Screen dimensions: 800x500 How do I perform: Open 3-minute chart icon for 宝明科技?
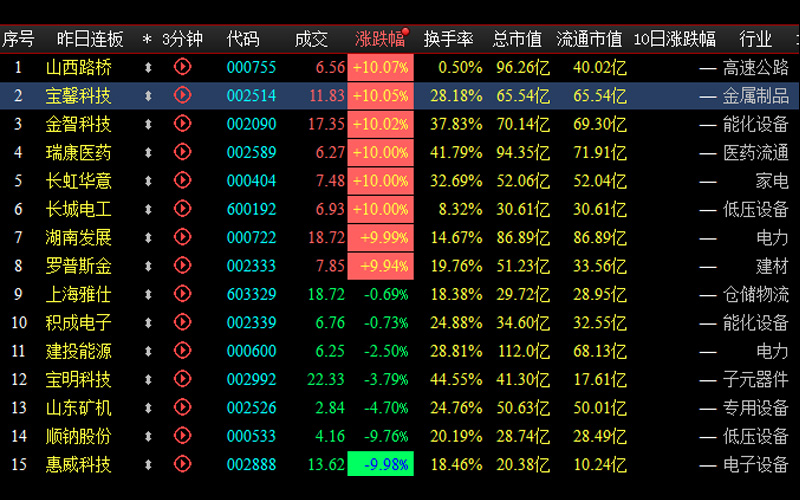pos(182,379)
